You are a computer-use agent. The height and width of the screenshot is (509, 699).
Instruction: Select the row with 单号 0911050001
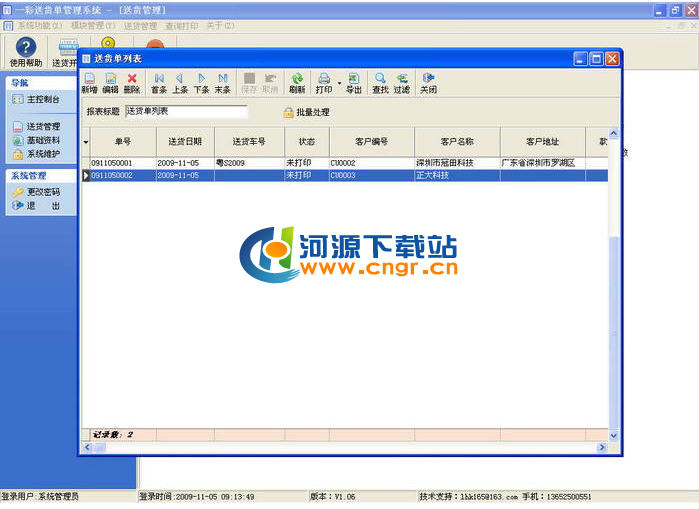[345, 163]
